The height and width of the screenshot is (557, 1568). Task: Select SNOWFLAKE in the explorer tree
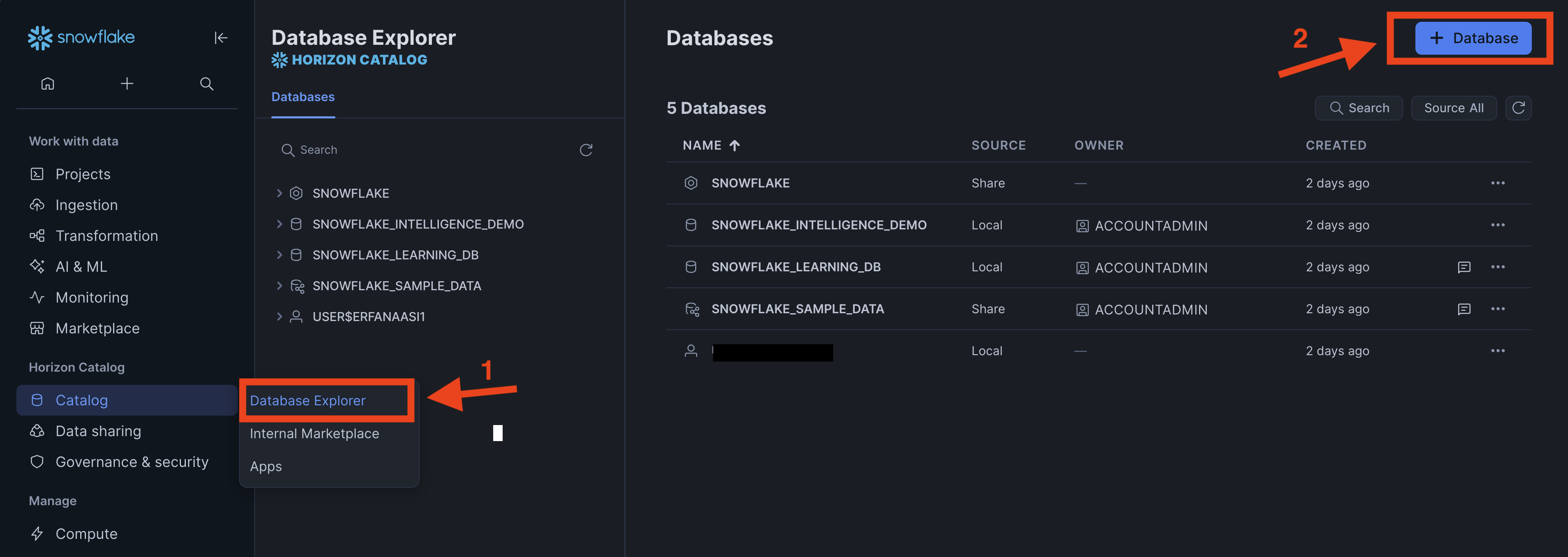pyautogui.click(x=350, y=193)
